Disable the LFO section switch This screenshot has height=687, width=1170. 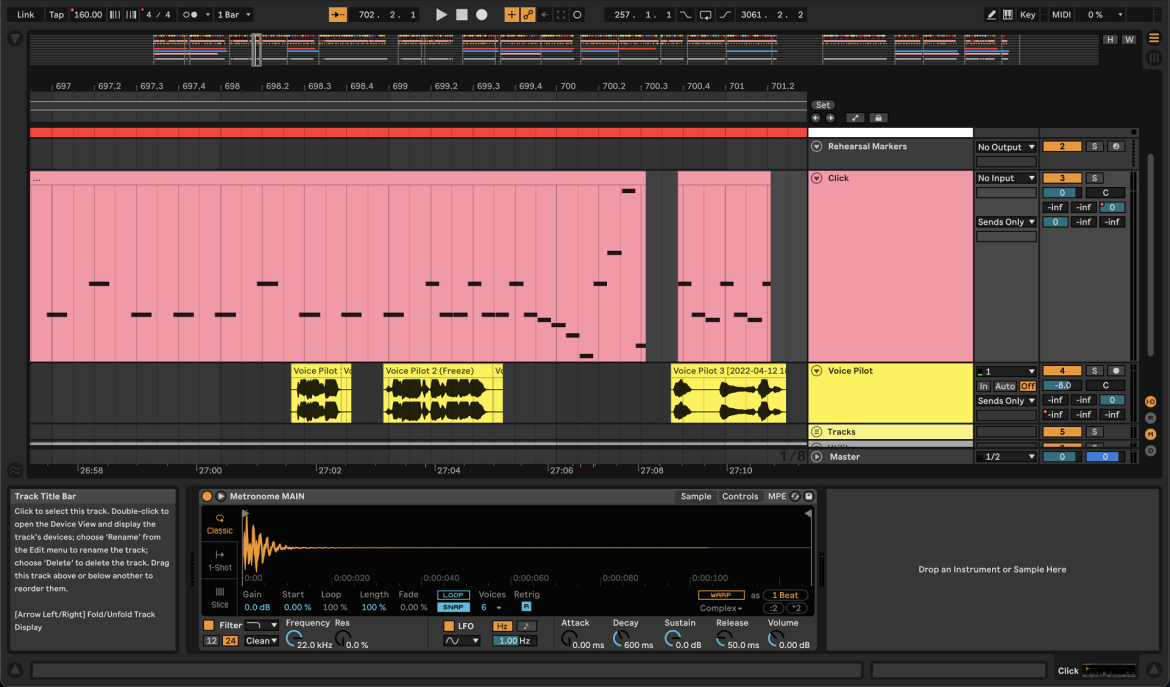point(448,626)
